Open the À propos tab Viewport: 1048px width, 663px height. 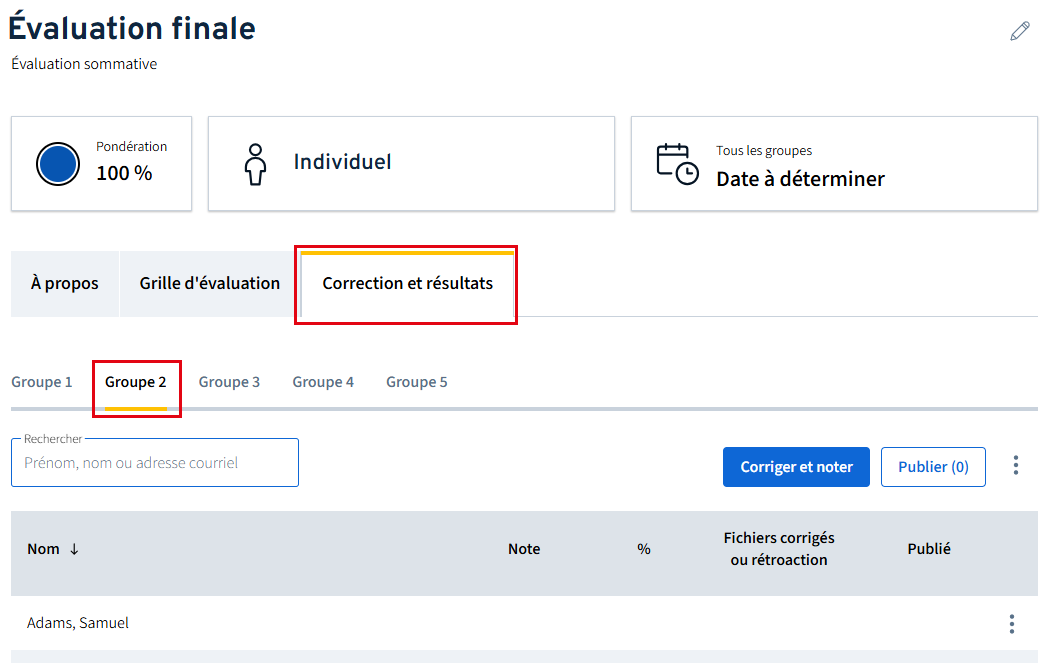[65, 284]
